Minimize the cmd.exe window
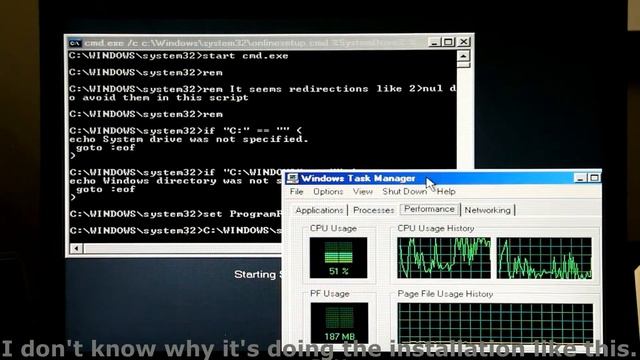 [x=434, y=42]
